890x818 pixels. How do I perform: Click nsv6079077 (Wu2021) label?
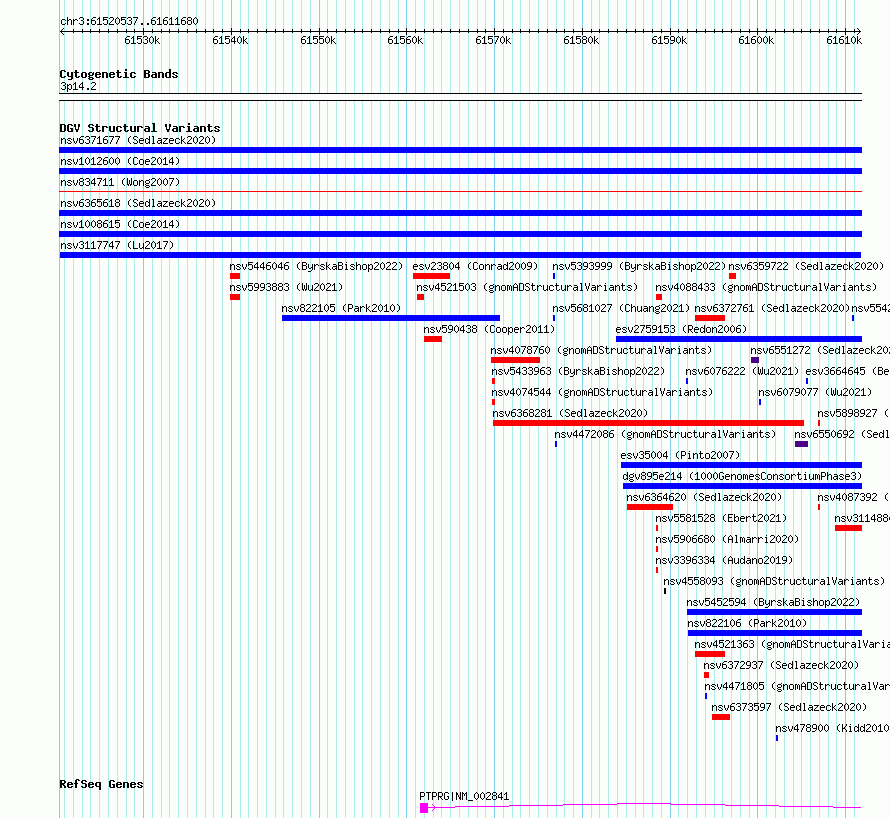(815, 392)
